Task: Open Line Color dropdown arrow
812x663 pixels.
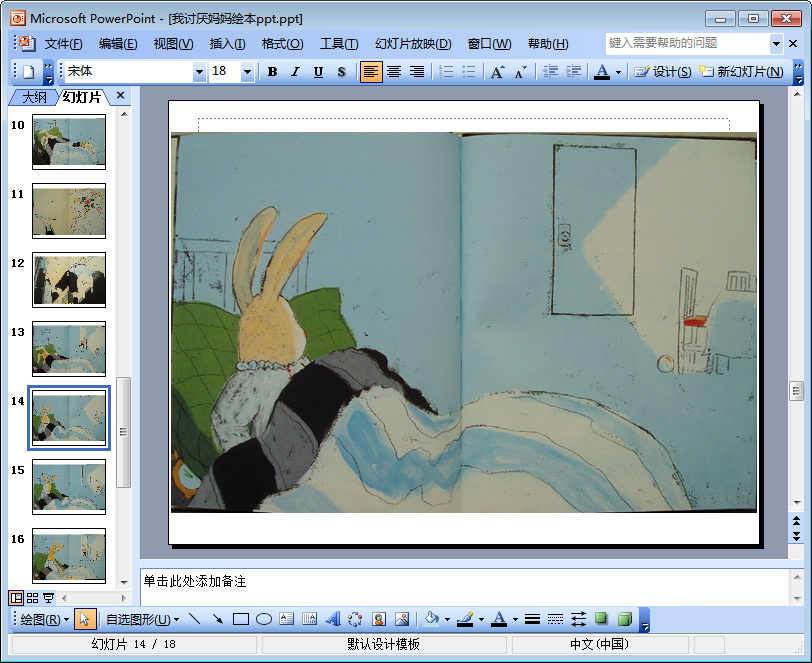Action: (482, 619)
